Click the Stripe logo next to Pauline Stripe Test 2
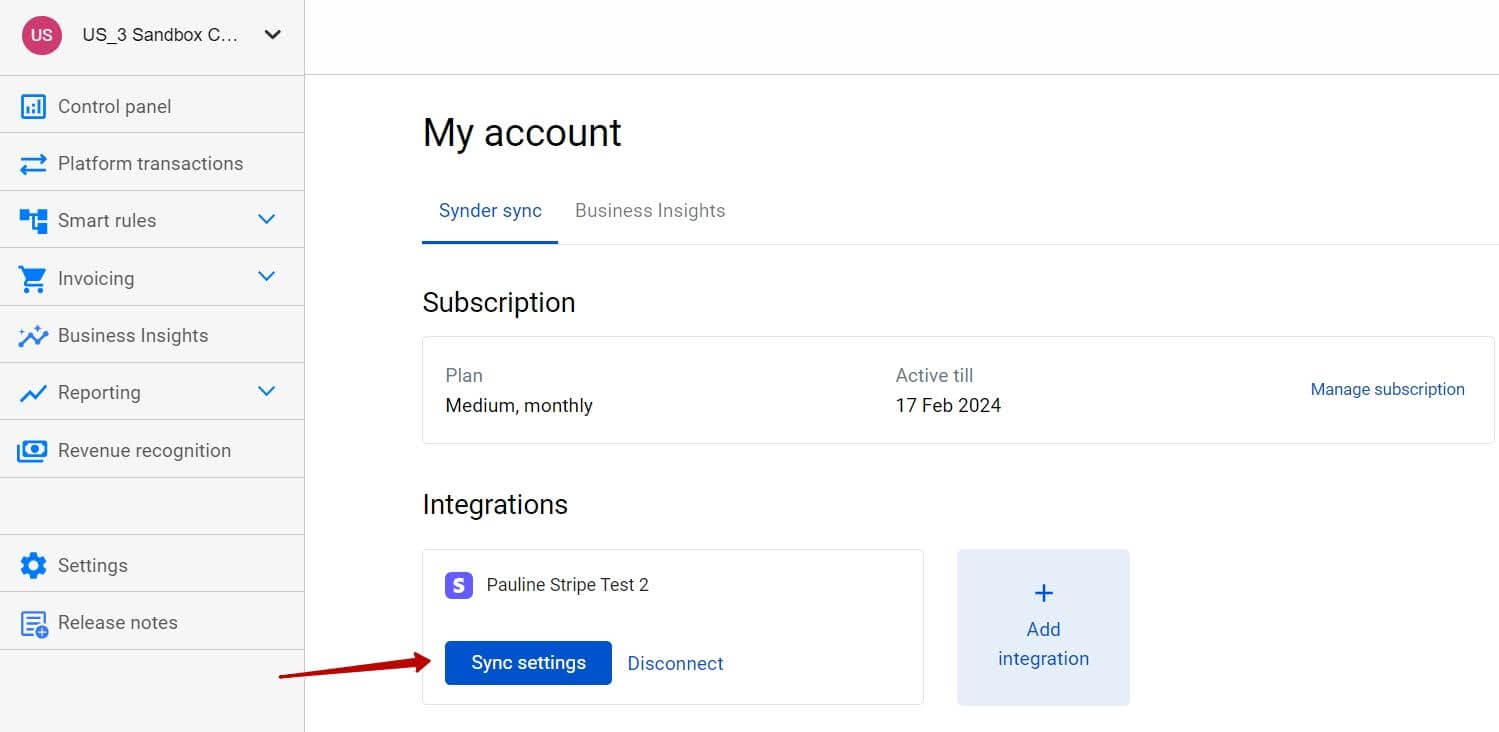1499x732 pixels. pyautogui.click(x=458, y=585)
